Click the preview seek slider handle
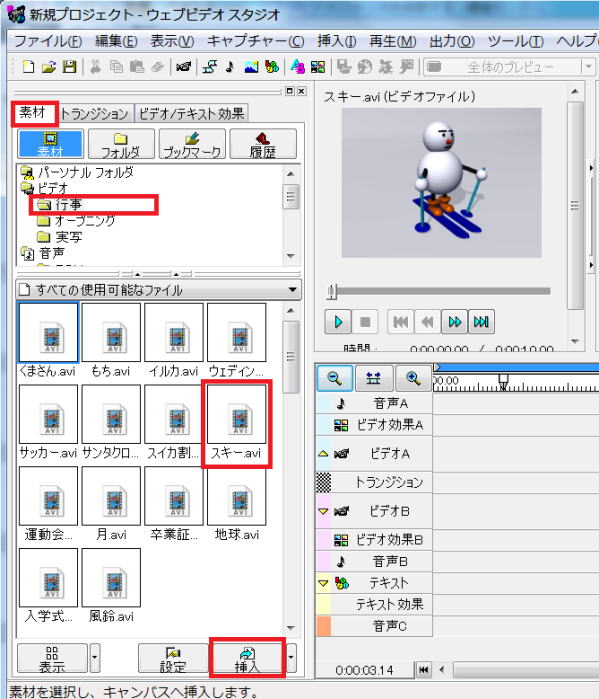Viewport: 599px width, 699px height. point(332,292)
